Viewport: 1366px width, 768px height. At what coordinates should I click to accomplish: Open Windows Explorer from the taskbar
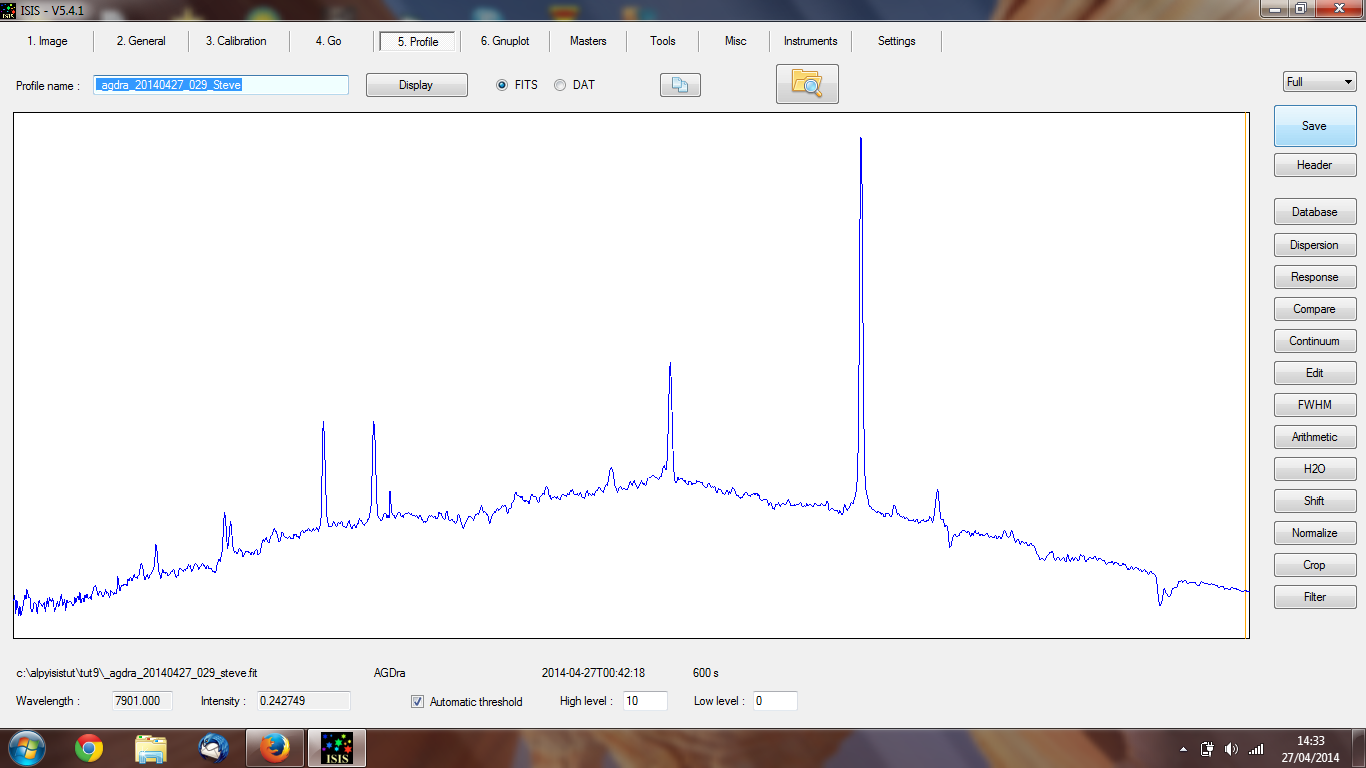pos(151,748)
